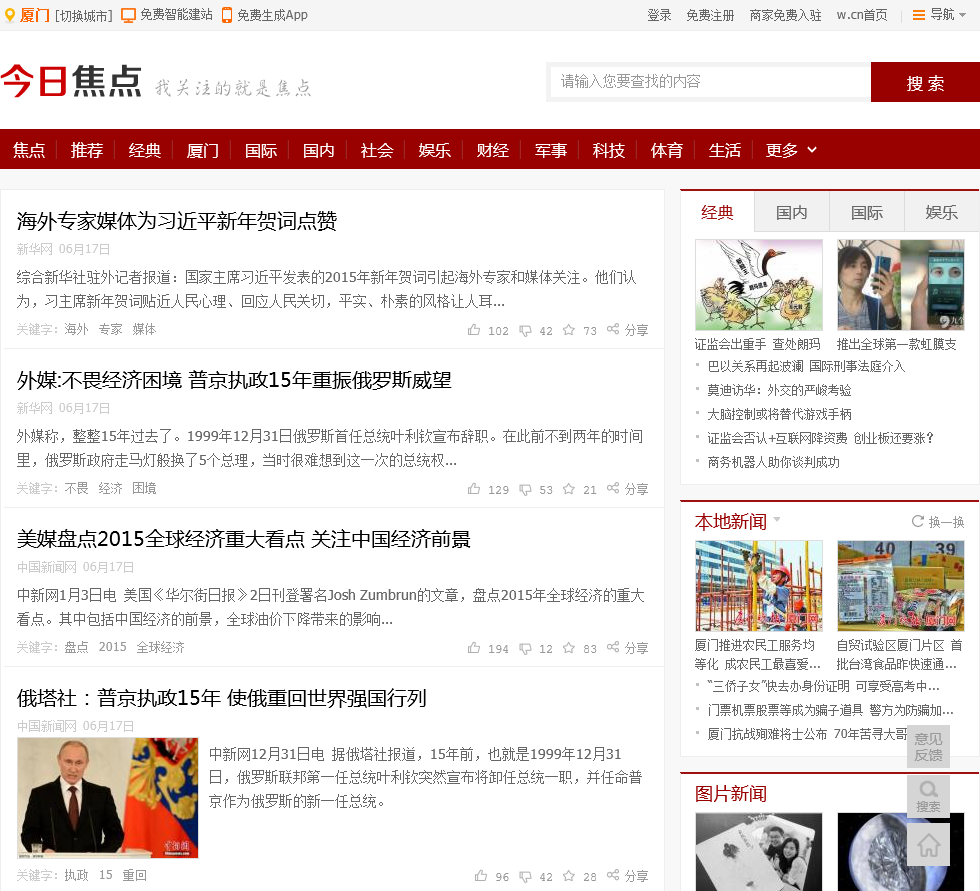The width and height of the screenshot is (980, 891).
Task: Click the location pin icon beside 厦门
Action: point(9,15)
